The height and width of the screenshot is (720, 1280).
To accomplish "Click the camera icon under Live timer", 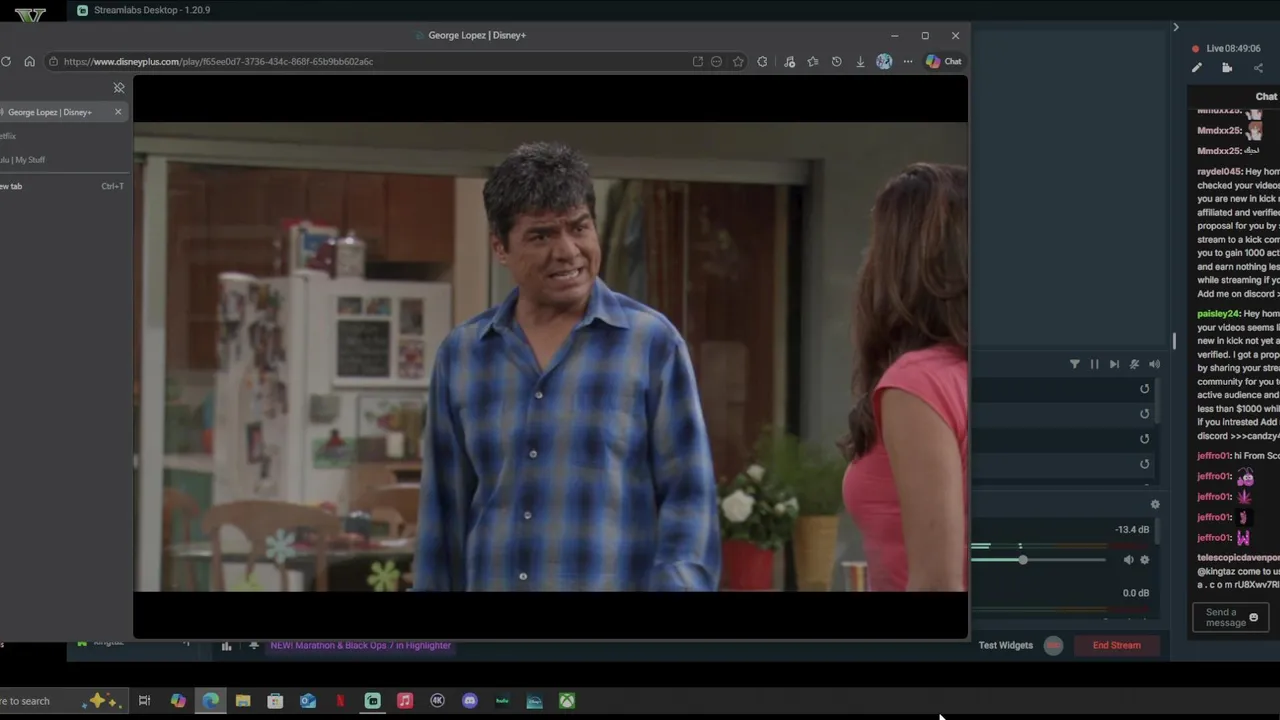I will click(1227, 68).
